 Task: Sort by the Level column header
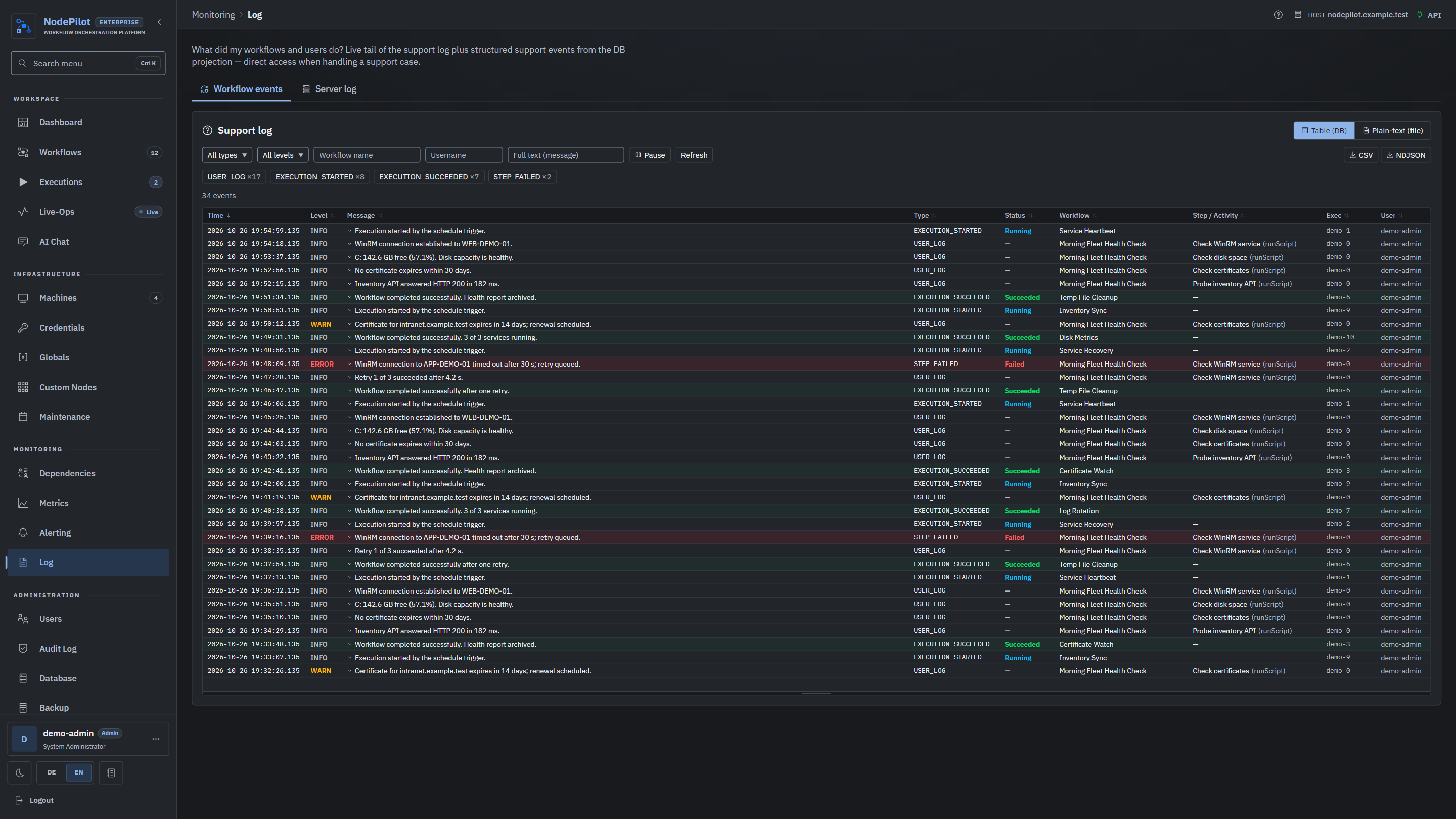coord(322,215)
